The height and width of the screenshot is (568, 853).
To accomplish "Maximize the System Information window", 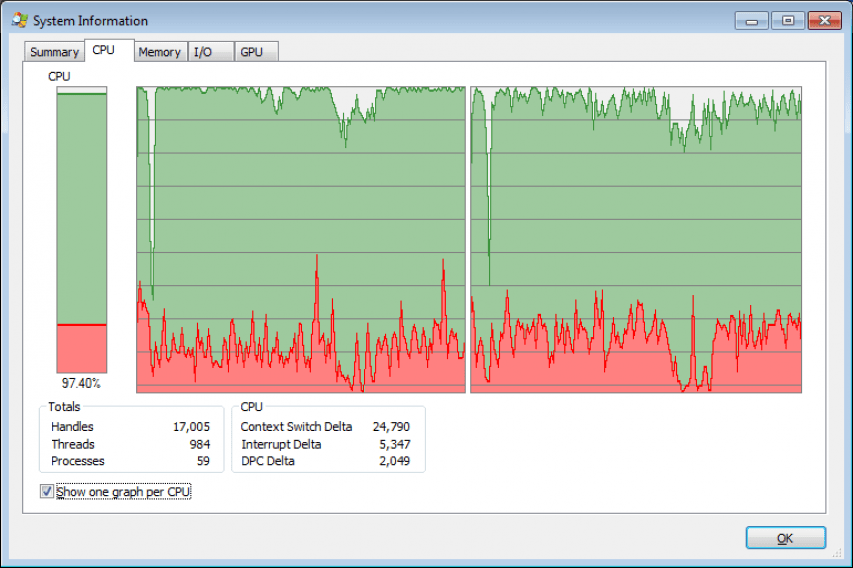I will pyautogui.click(x=788, y=21).
